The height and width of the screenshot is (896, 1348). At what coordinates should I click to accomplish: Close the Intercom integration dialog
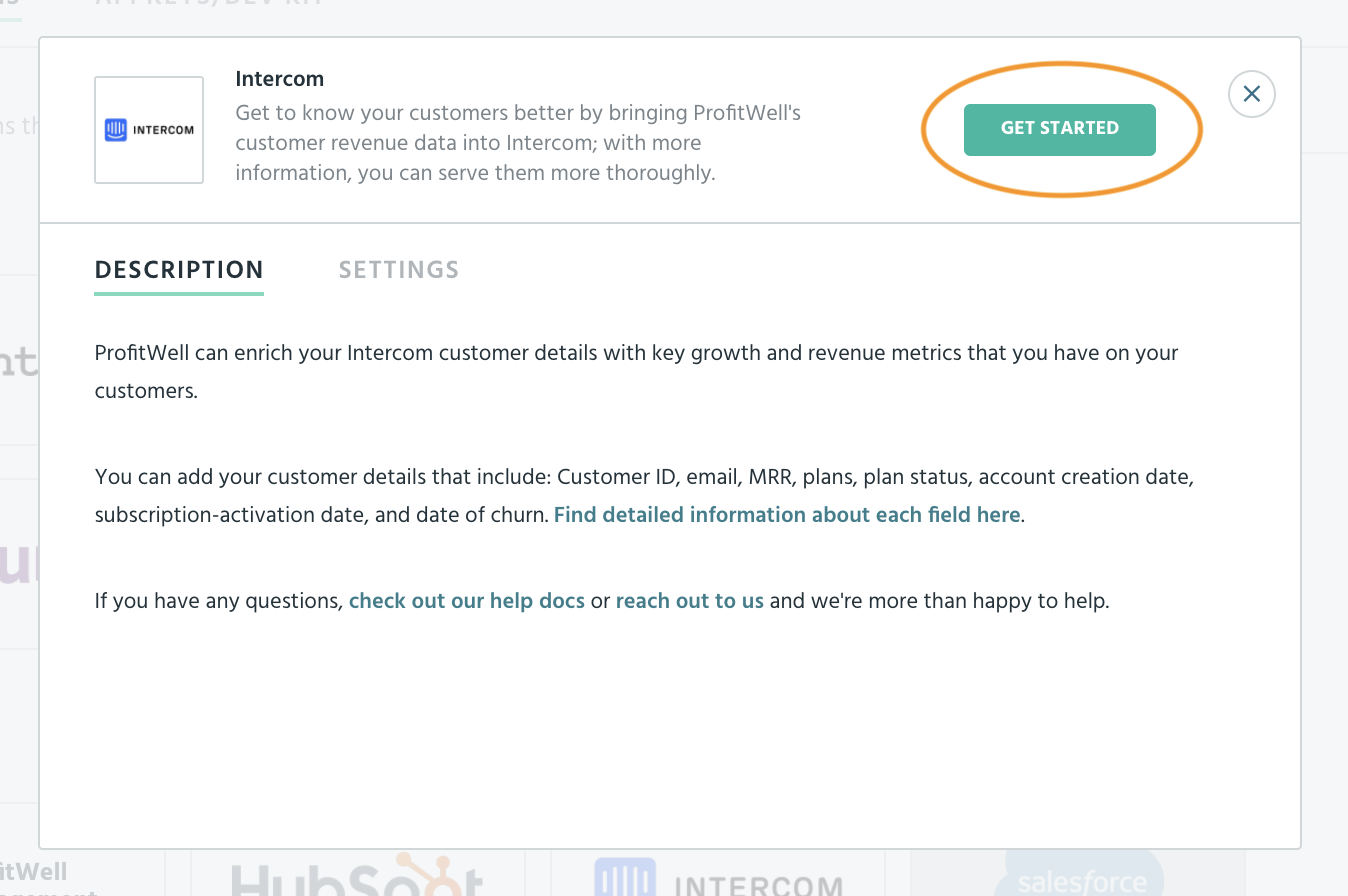tap(1251, 94)
